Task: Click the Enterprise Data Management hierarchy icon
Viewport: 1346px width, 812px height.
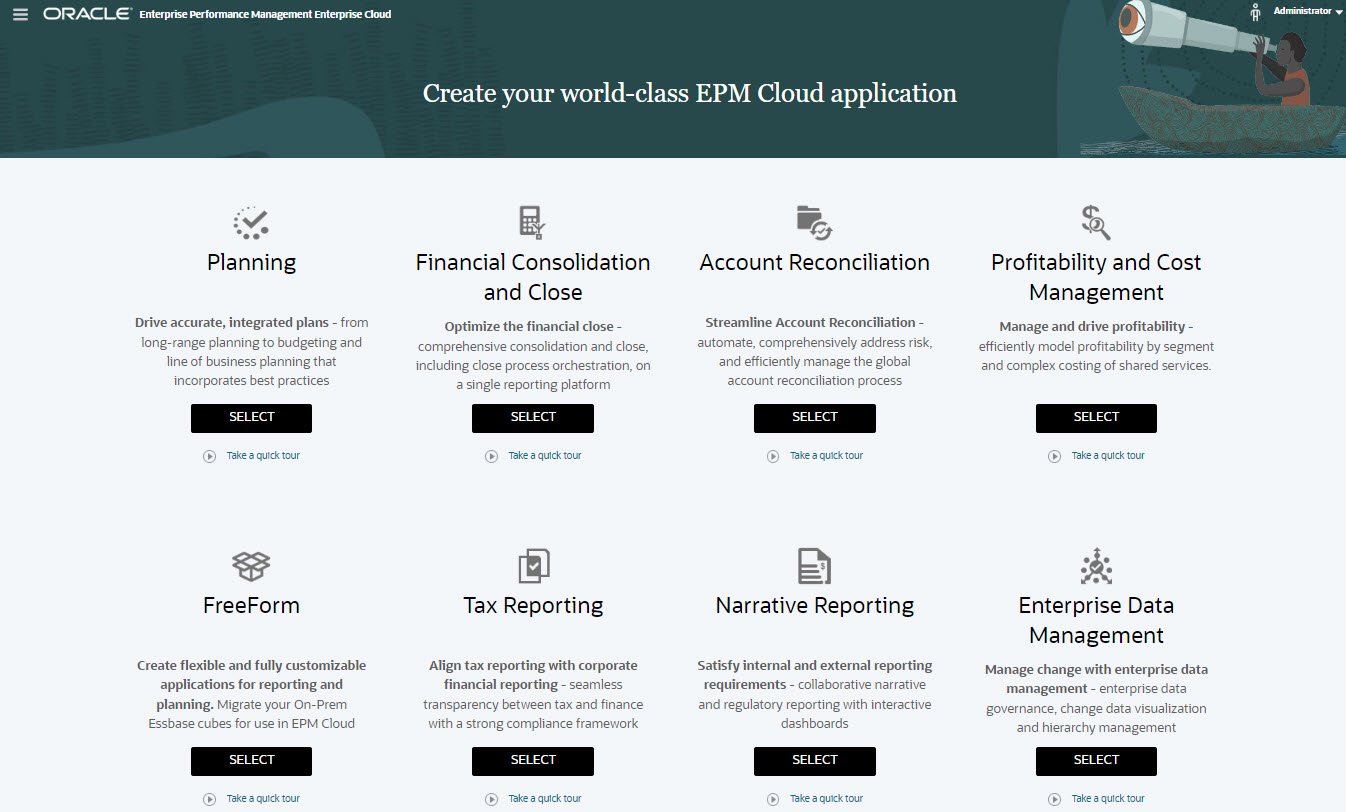Action: coord(1096,566)
